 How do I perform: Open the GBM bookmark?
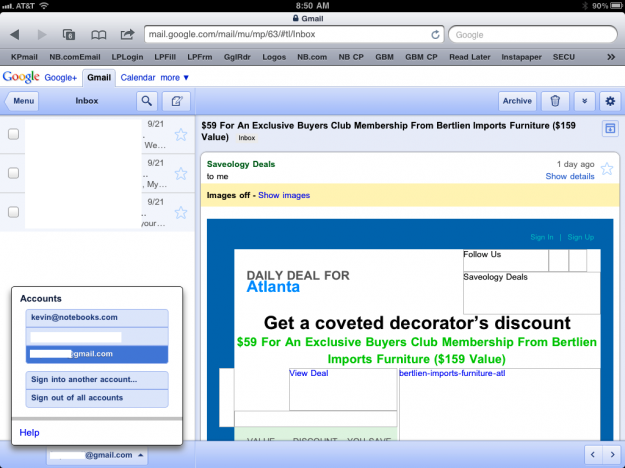pyautogui.click(x=384, y=57)
